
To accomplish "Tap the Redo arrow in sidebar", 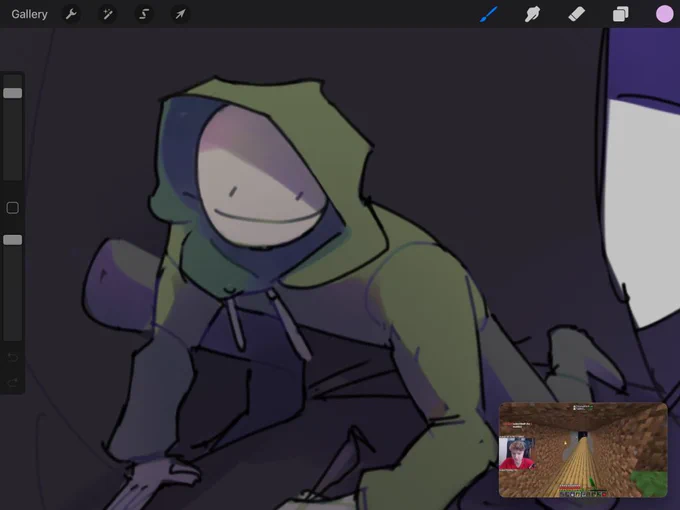I will [x=13, y=382].
